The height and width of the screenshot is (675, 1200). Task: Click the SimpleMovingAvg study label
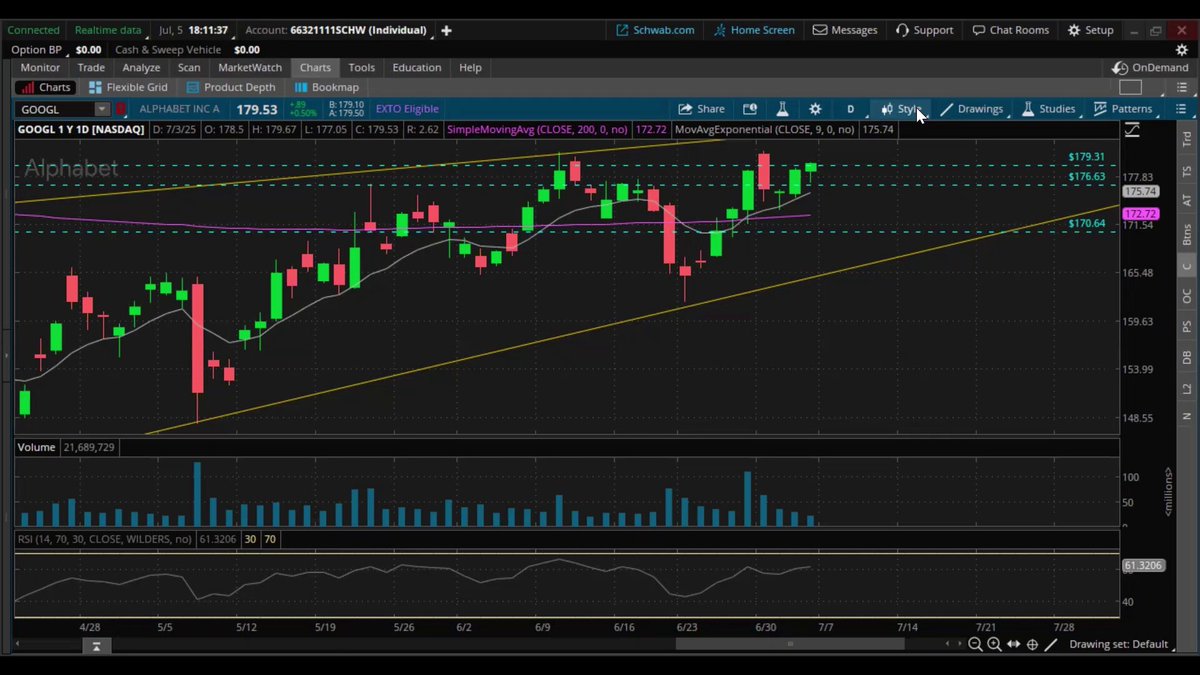coord(537,130)
